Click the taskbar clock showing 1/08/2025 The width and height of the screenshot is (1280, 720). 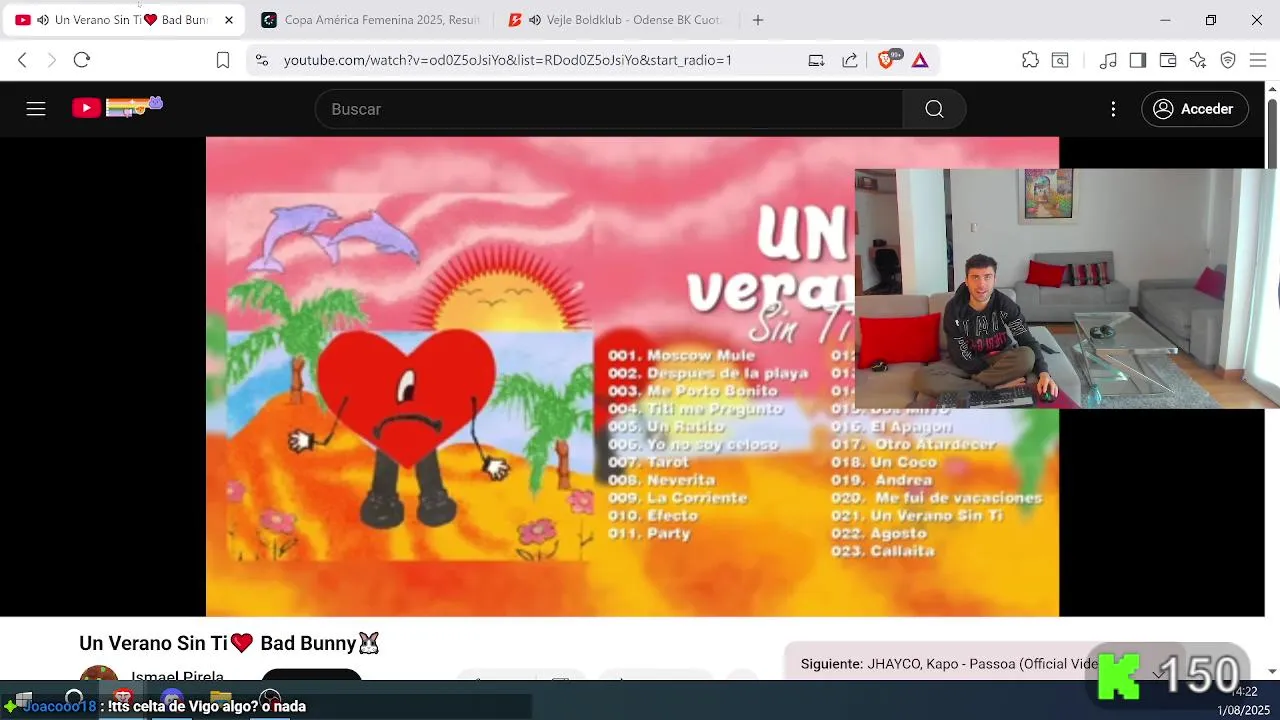[1244, 700]
